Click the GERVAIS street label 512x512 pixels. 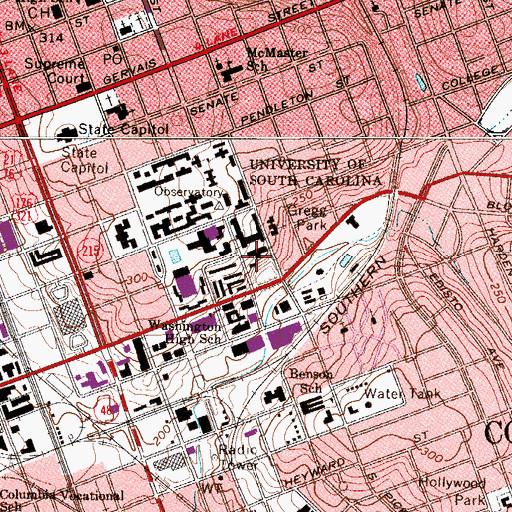[x=130, y=72]
